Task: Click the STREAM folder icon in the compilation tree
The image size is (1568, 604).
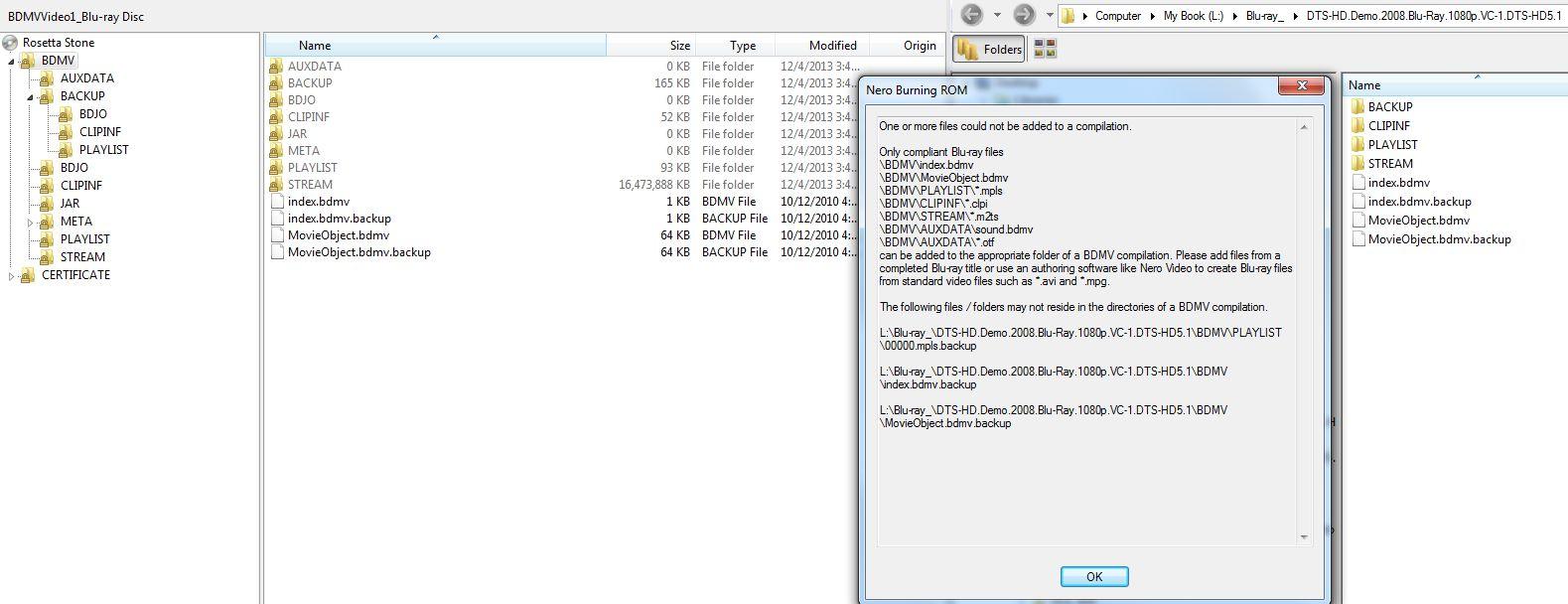Action: coord(47,257)
